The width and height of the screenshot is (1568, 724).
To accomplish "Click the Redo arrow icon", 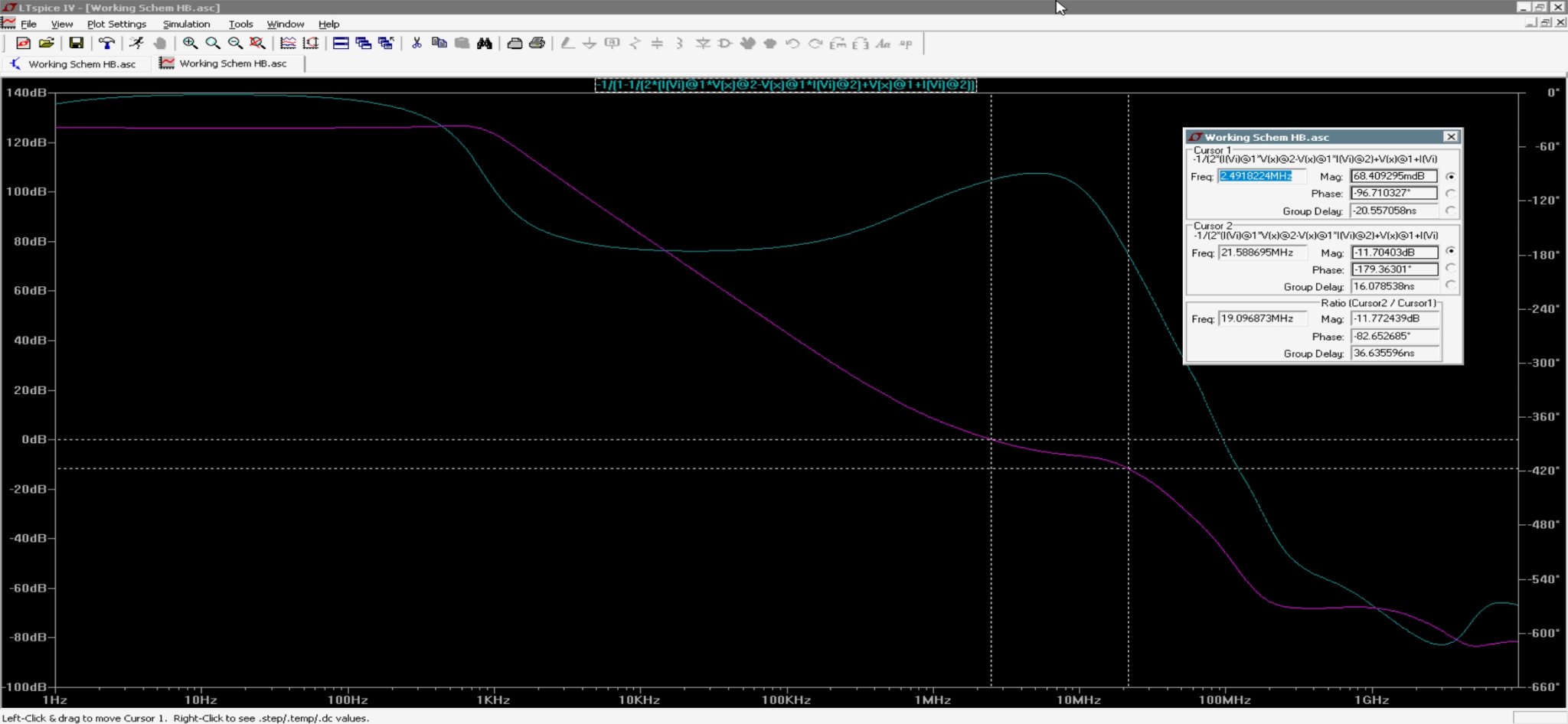I will (x=815, y=44).
